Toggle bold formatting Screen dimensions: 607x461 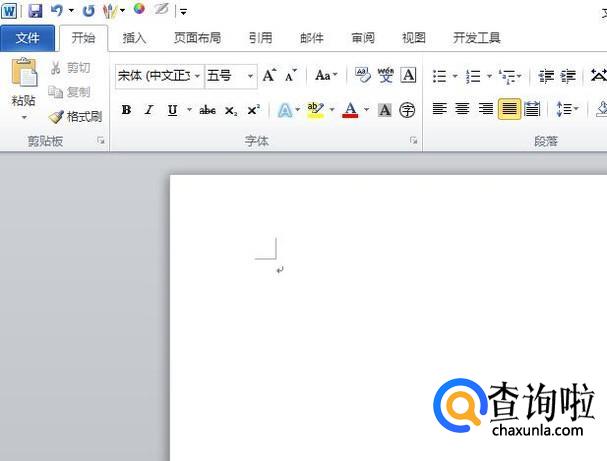click(126, 110)
